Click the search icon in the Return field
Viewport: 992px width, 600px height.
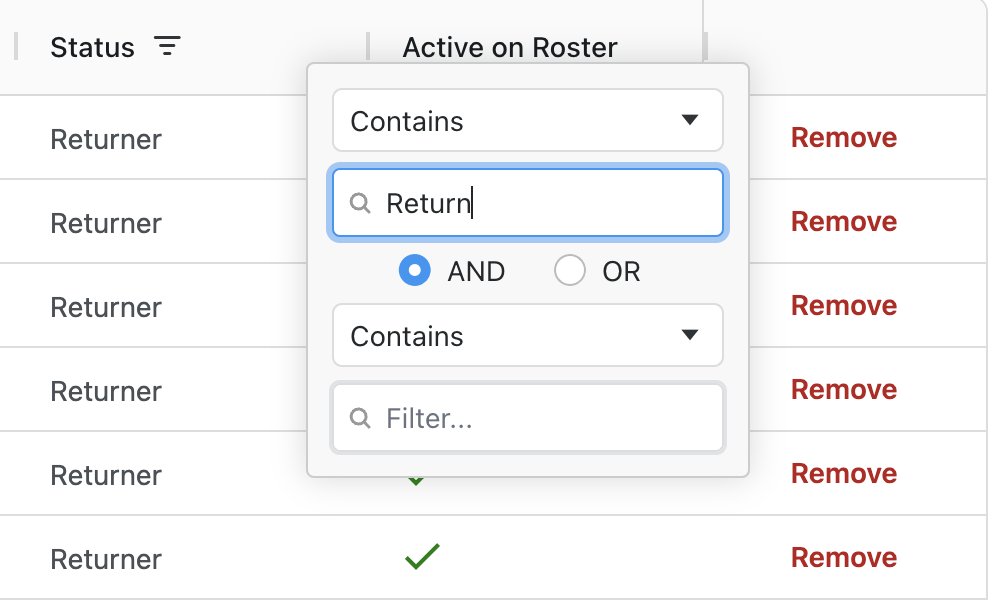361,203
